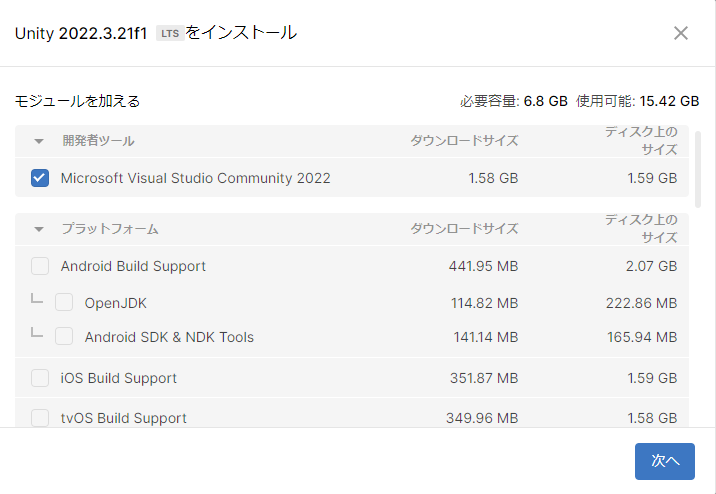This screenshot has width=716, height=494.
Task: Click Android SDK & NDK Tools label
Action: point(169,337)
